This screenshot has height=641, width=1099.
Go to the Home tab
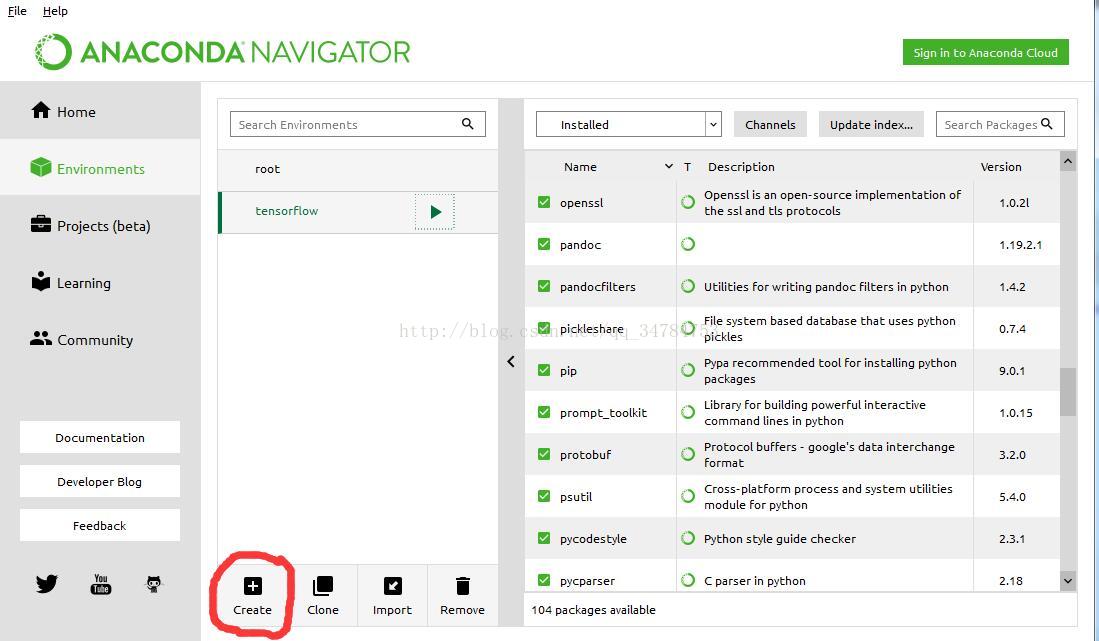point(100,111)
